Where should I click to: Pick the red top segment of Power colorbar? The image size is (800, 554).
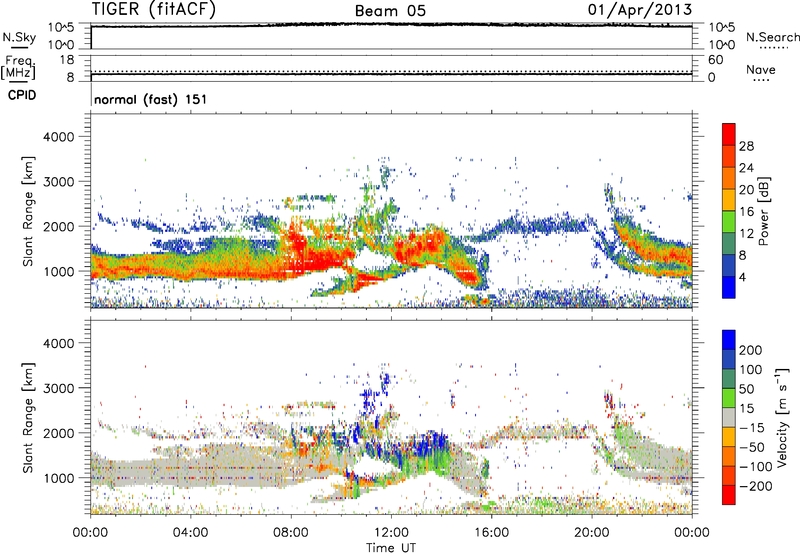729,134
